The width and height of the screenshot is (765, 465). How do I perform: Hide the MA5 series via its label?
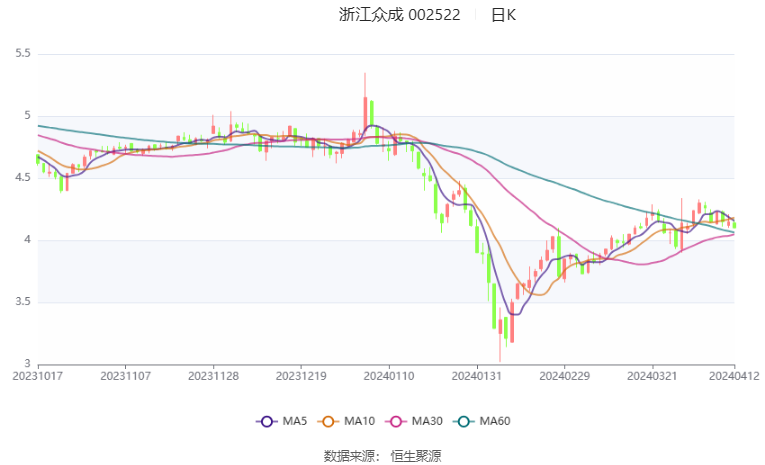(295, 421)
